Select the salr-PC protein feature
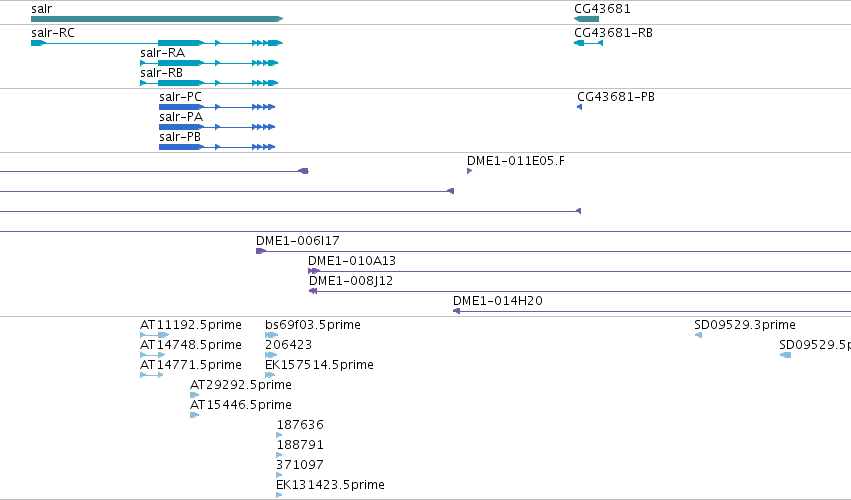Viewport: 851px width, 500px height. pos(217,107)
